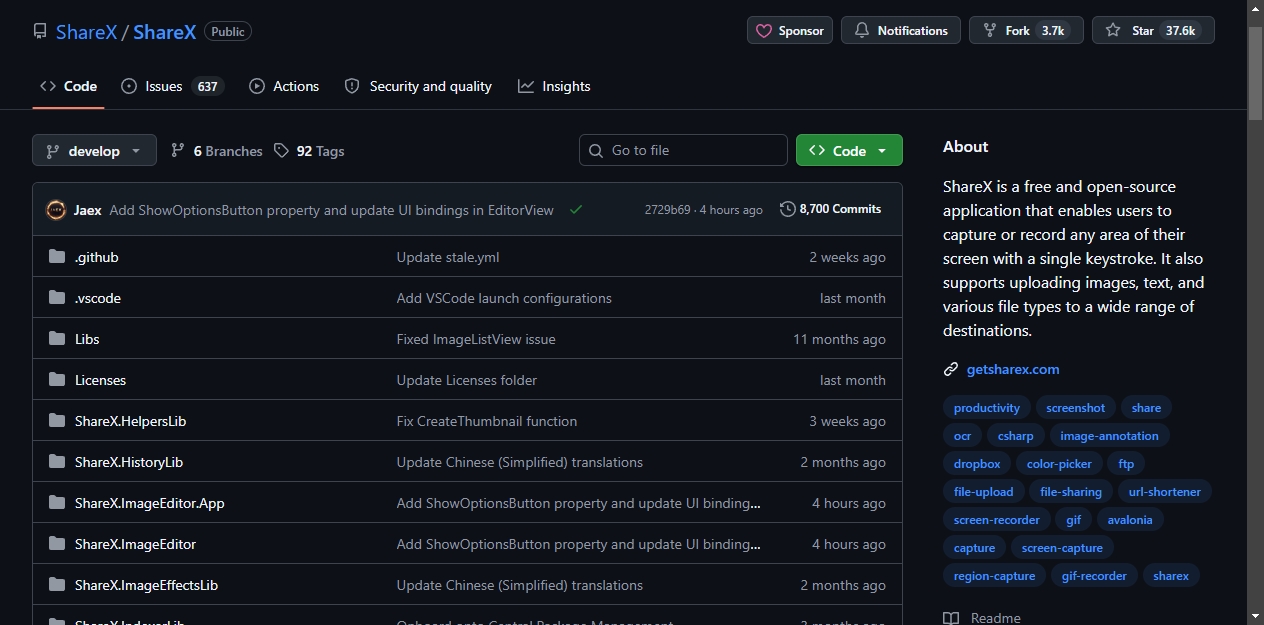1264x625 pixels.
Task: Select the gif-recorder topic tag
Action: point(1094,576)
